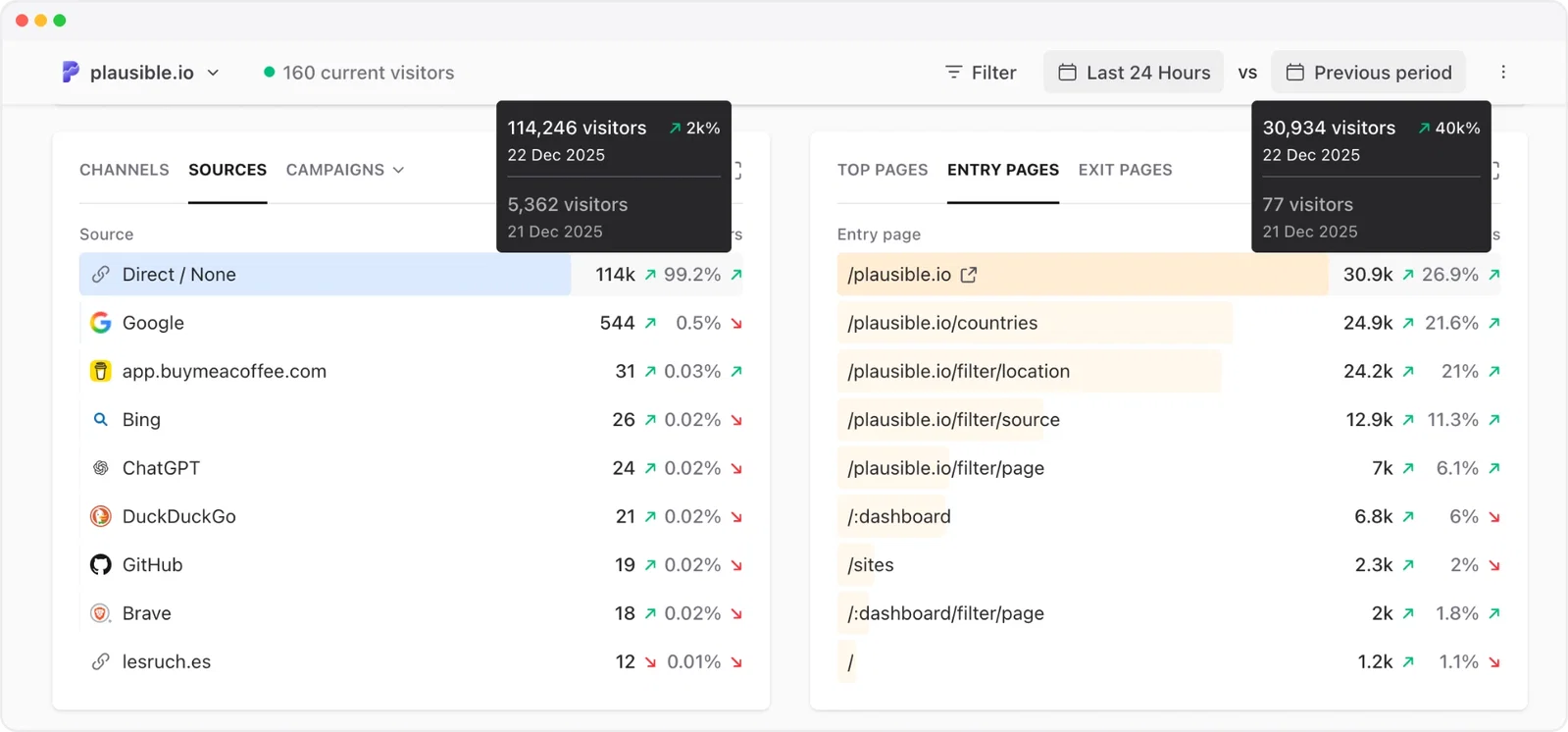This screenshot has width=1568, height=732.
Task: Click the /plausible.io entry page row
Action: (1169, 275)
